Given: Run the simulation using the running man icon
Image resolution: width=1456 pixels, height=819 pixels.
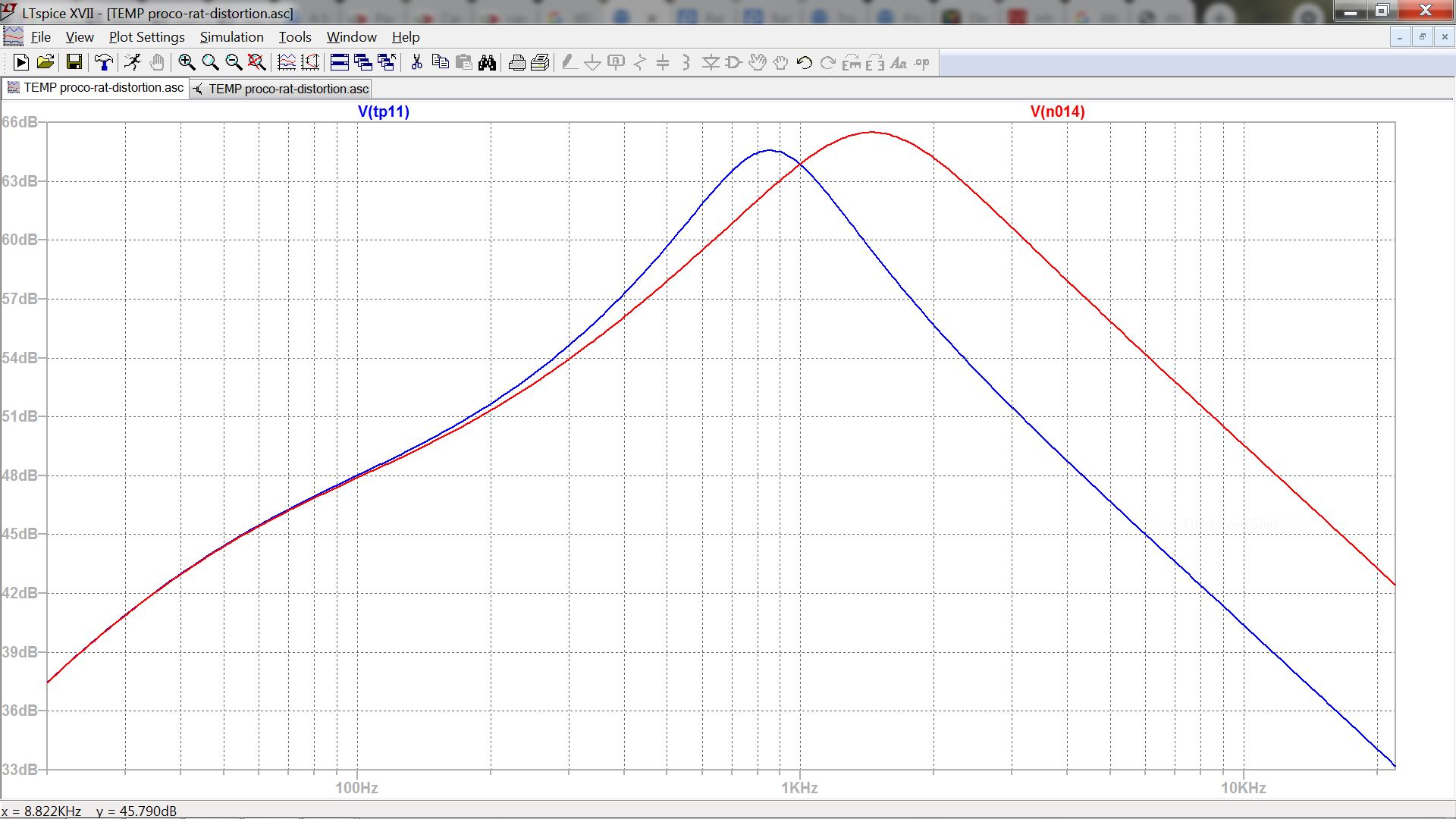Looking at the screenshot, I should pos(133,63).
